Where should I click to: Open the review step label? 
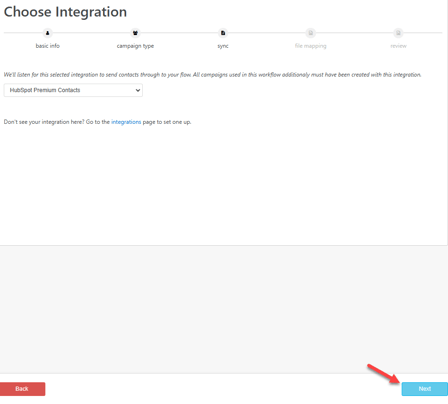(x=398, y=46)
